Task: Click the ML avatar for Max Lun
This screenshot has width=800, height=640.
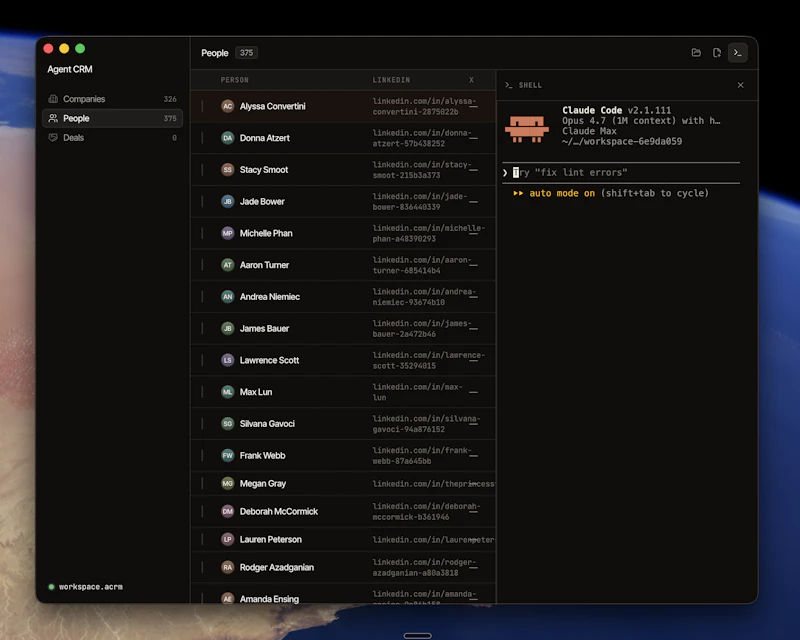Action: click(228, 392)
